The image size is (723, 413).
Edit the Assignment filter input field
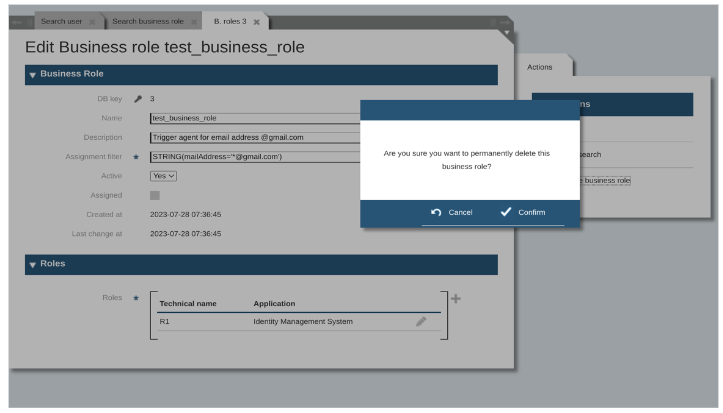point(255,157)
